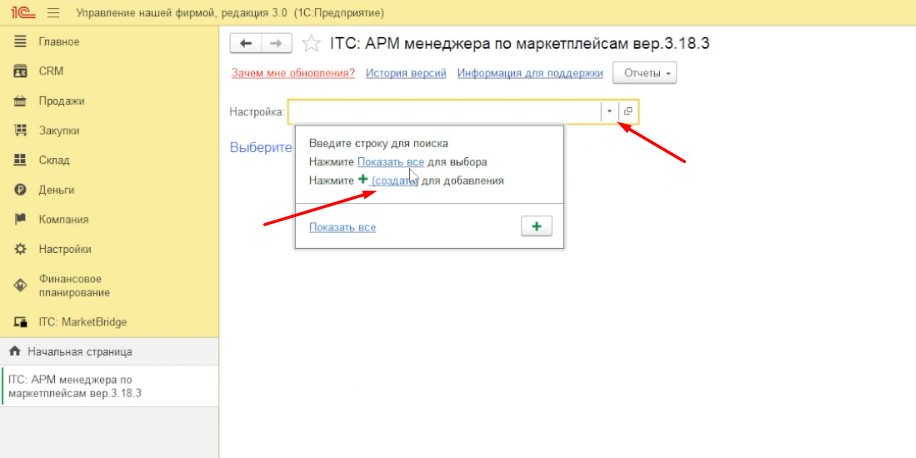The height and width of the screenshot is (458, 916).
Task: Click the page title ITC: АРМ менеджера
Action: click(x=520, y=43)
